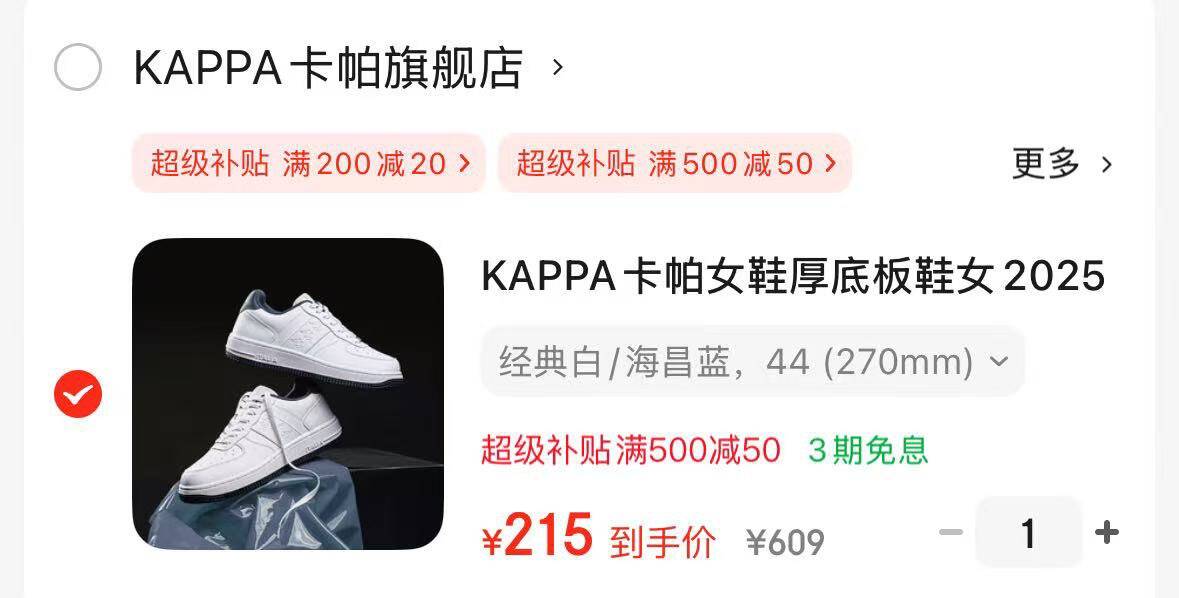View ¥215 到手价 price details
This screenshot has height=598, width=1179.
point(599,537)
